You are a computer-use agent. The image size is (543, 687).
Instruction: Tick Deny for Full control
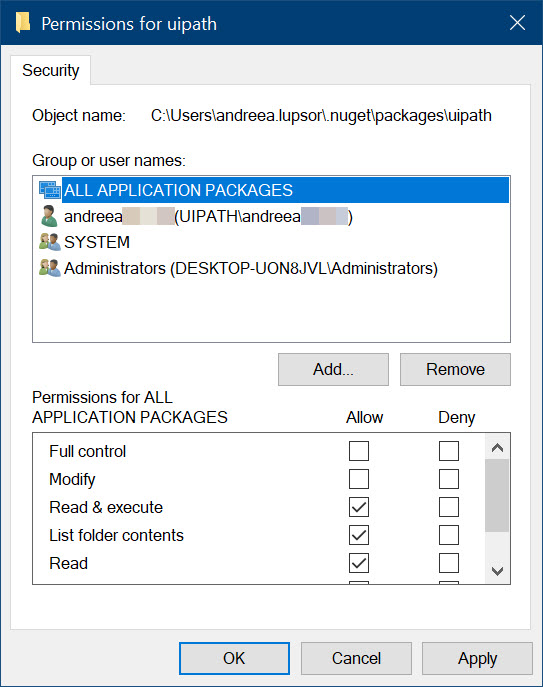[449, 451]
